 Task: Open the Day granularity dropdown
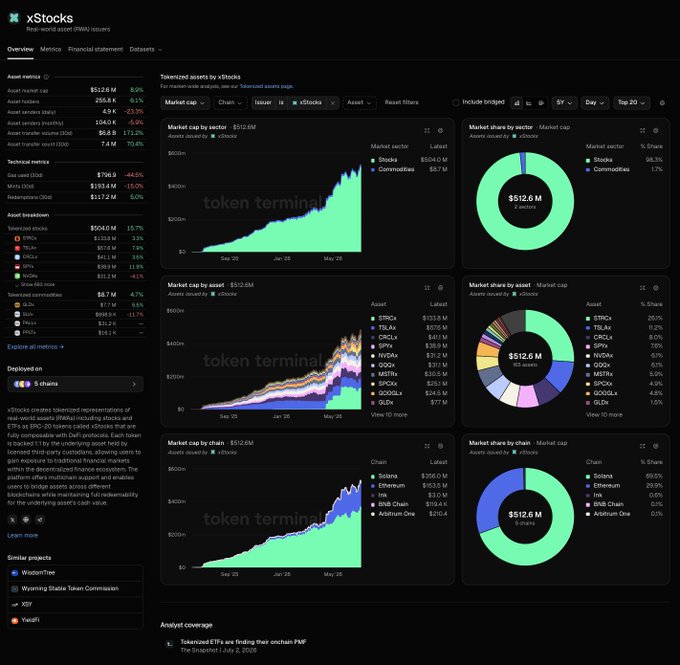point(595,103)
